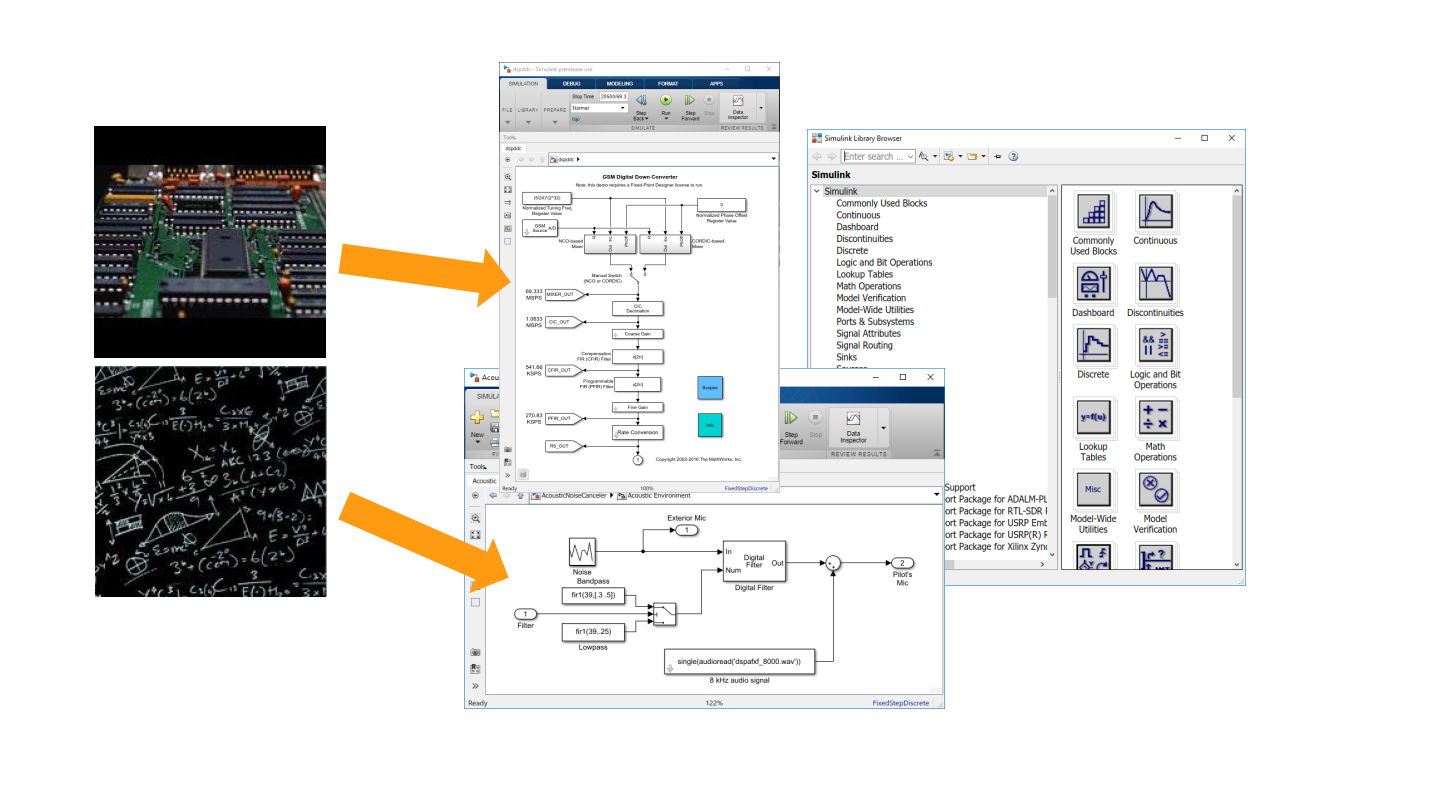Click the pin Library Browser toggle icon
Viewport: 1431px width, 785px height.
(997, 156)
